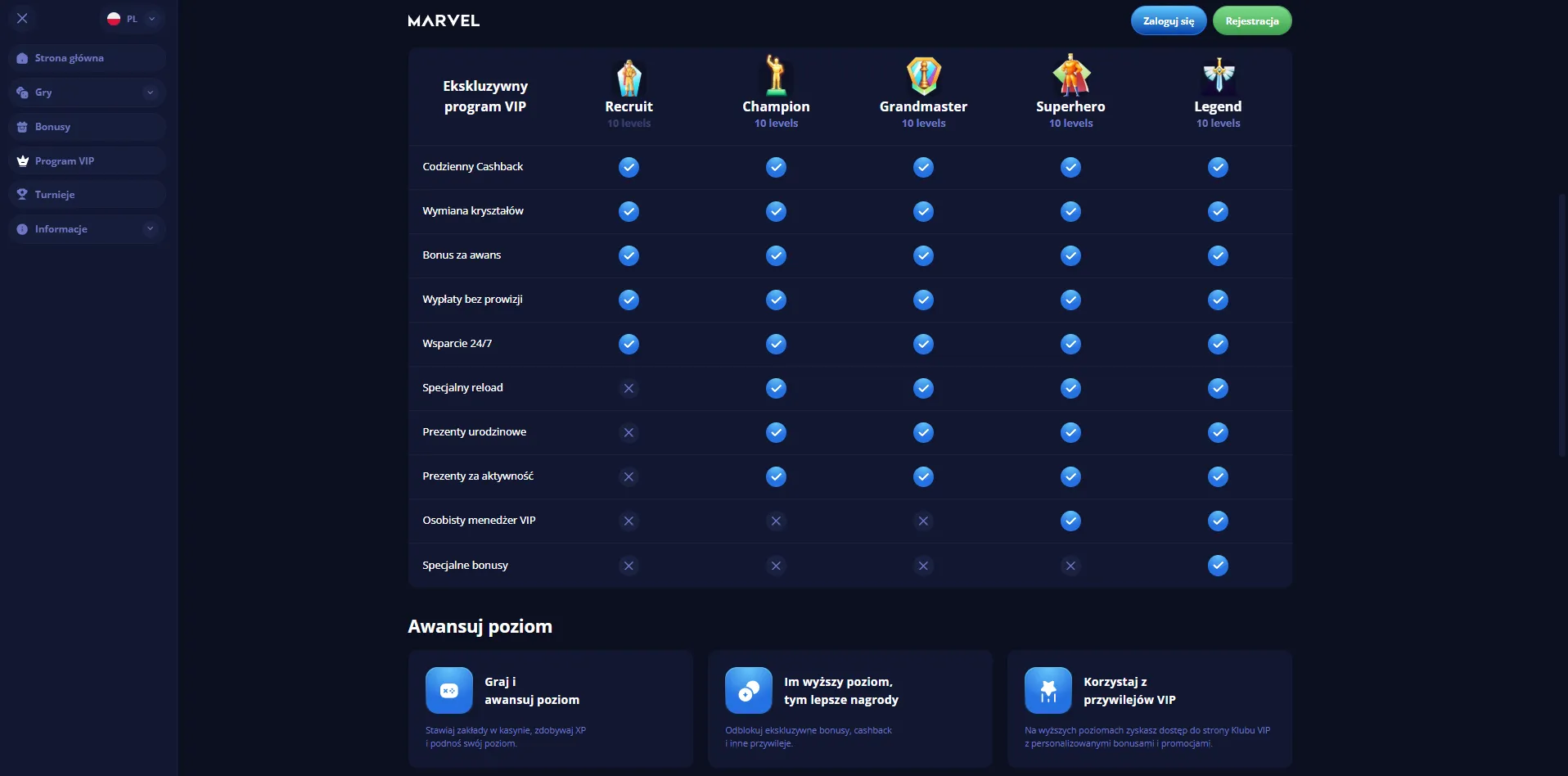Click Specjalne bonusy checkmark for Legend
Viewport: 1568px width, 776px height.
pyautogui.click(x=1218, y=566)
